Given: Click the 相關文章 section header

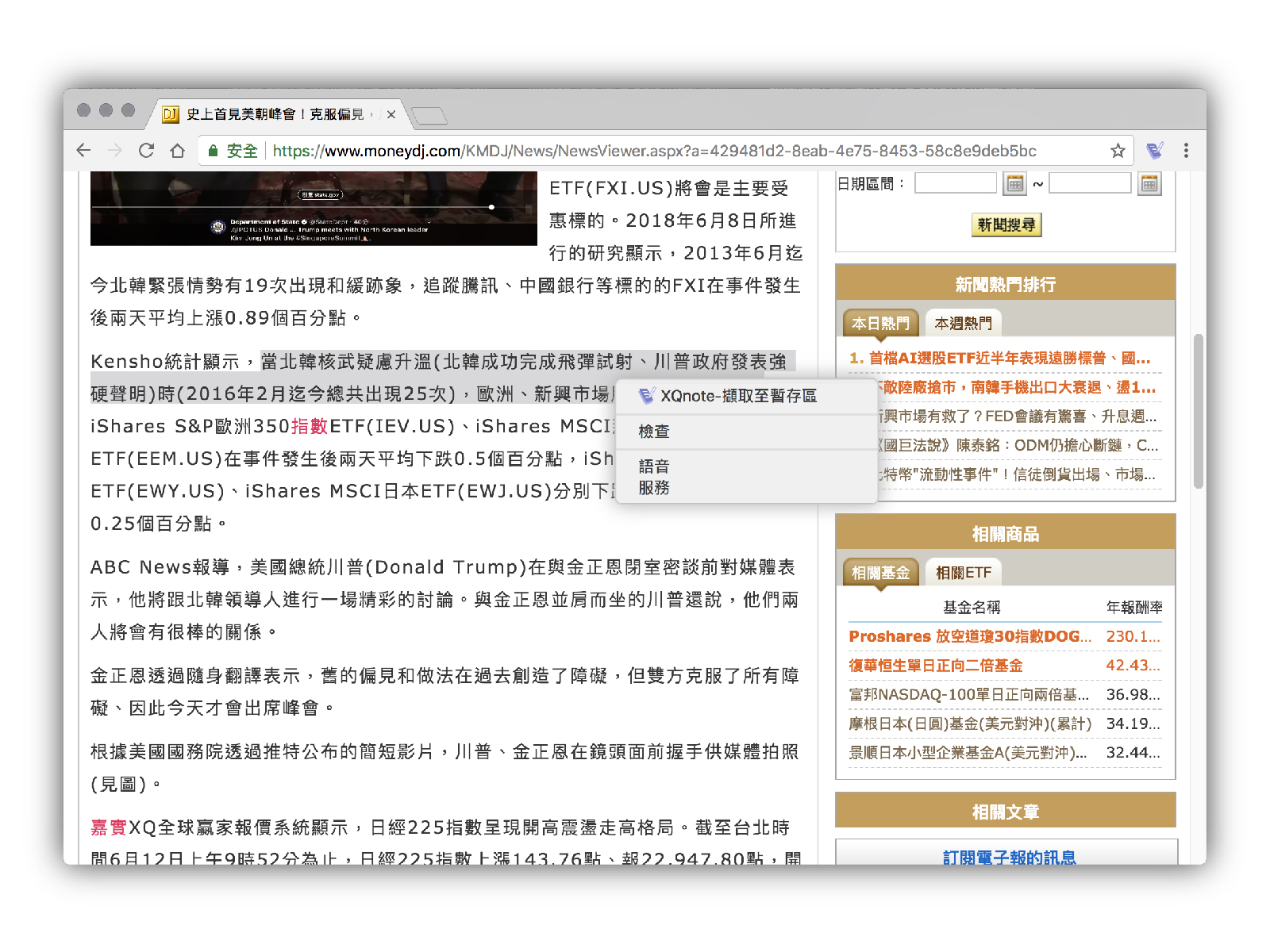Looking at the screenshot, I should point(1006,812).
